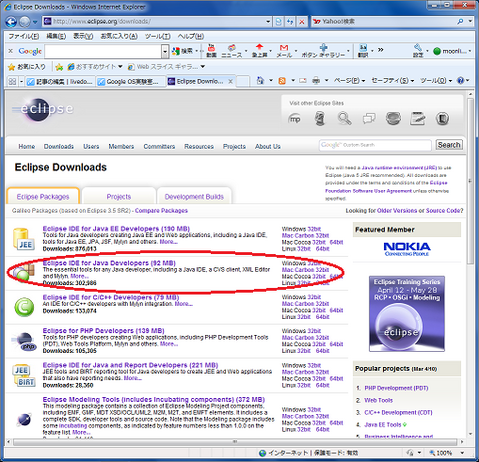Image resolution: width=479 pixels, height=462 pixels.
Task: Open the Gmail mail icon in Google toolbar
Action: pos(284,51)
